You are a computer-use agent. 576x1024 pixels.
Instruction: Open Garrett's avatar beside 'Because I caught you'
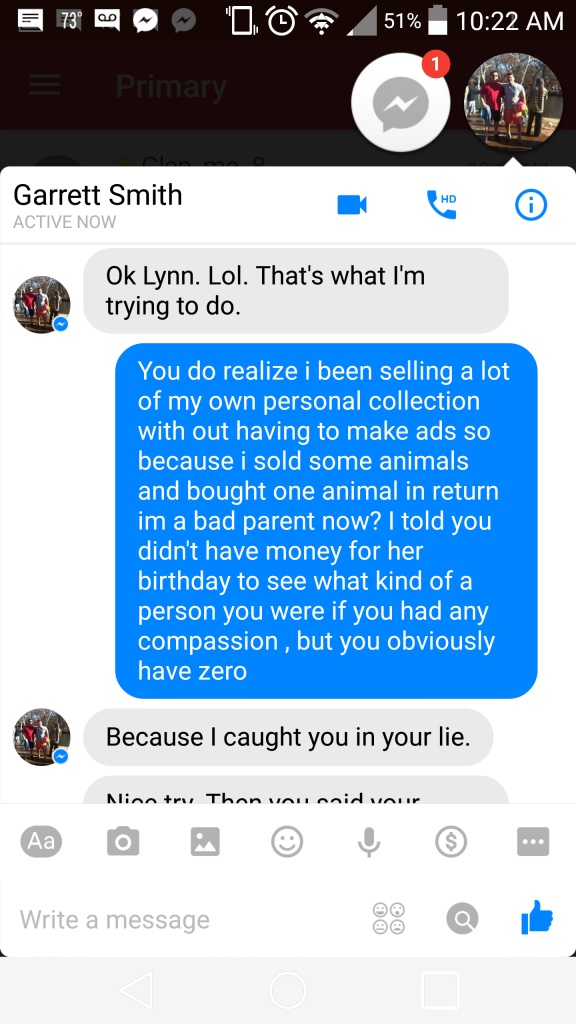(x=42, y=737)
